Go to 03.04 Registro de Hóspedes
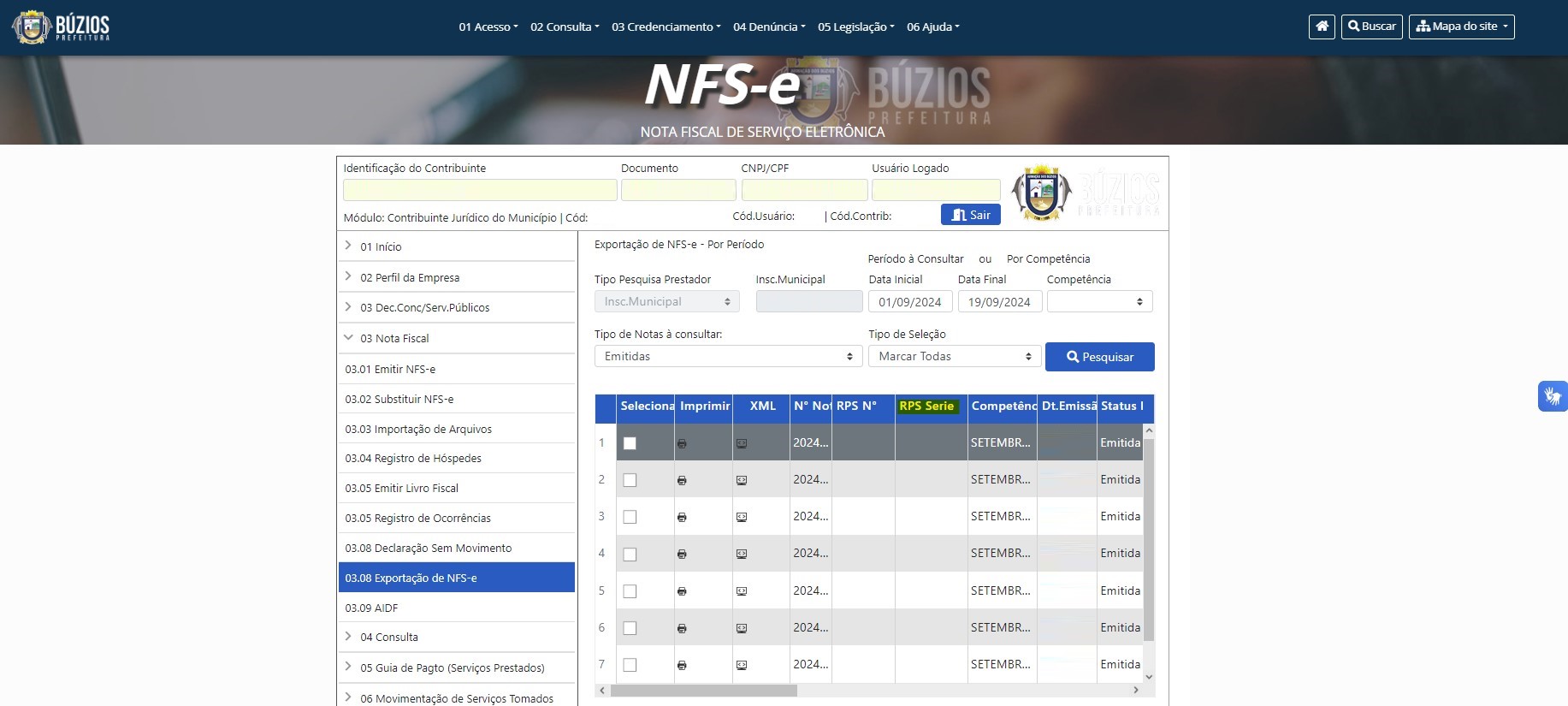 pyautogui.click(x=457, y=458)
